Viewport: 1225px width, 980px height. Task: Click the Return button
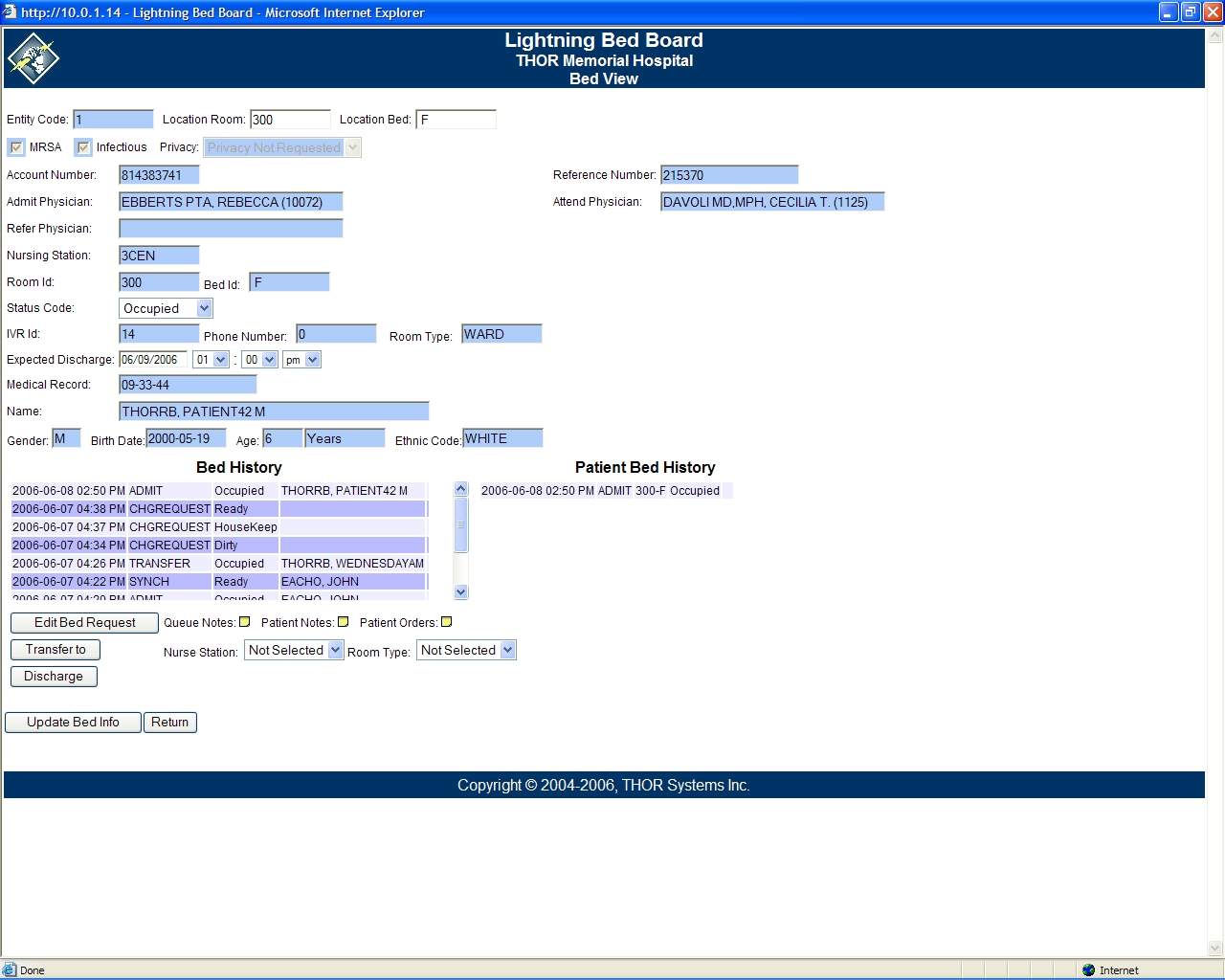coord(169,722)
